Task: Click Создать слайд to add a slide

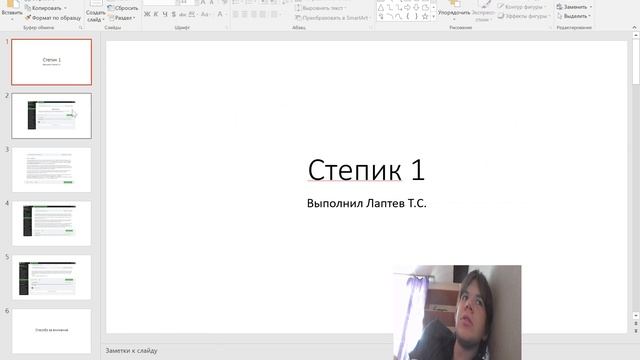Action: (x=96, y=11)
